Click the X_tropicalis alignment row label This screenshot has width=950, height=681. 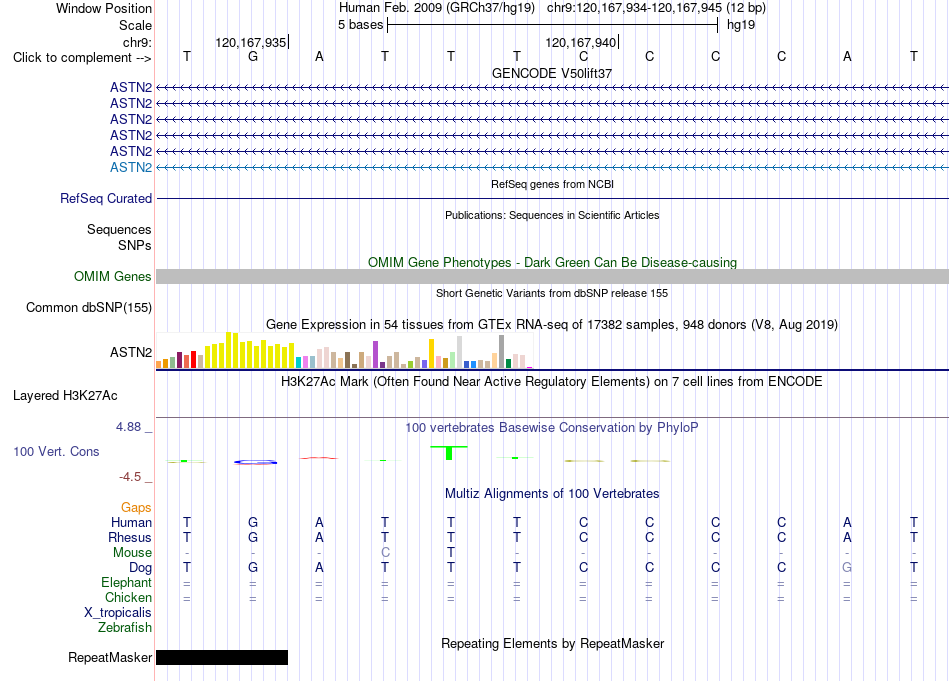pyautogui.click(x=118, y=613)
